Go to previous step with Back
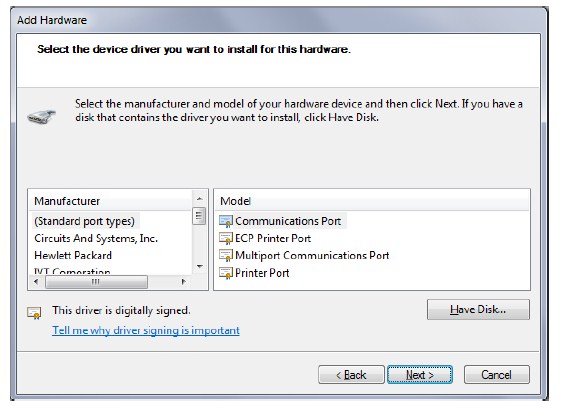 click(x=351, y=375)
